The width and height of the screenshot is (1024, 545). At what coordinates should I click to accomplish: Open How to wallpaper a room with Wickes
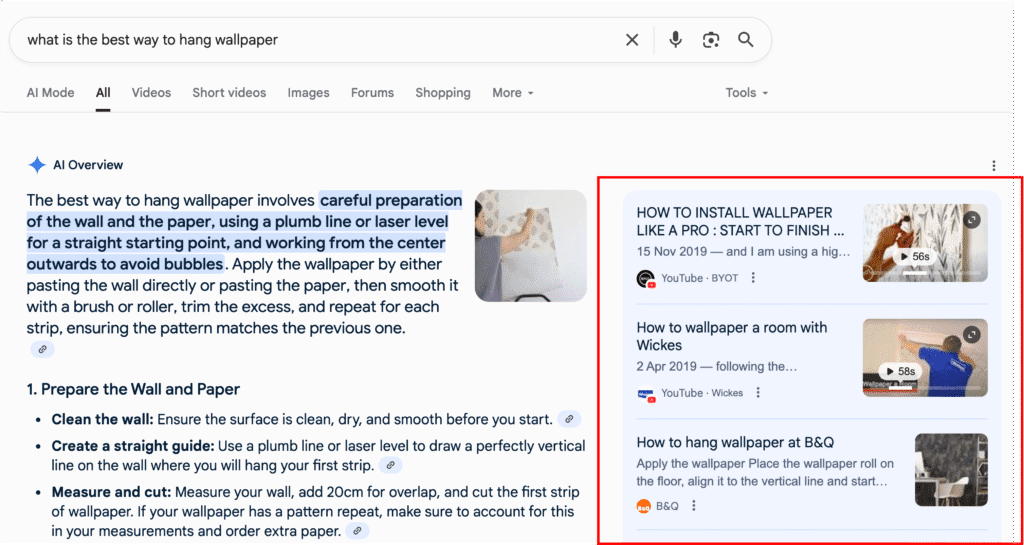[x=732, y=336]
